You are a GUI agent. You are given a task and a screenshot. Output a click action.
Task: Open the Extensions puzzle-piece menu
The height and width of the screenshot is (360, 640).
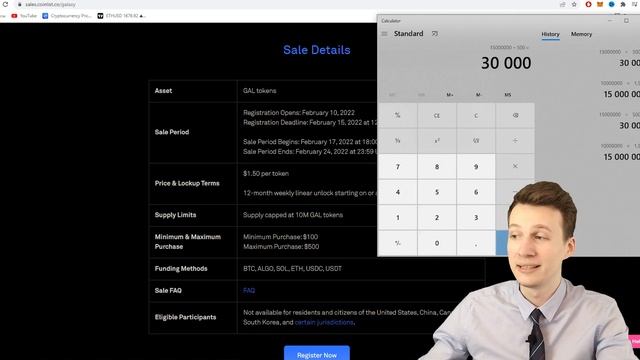tap(623, 4)
